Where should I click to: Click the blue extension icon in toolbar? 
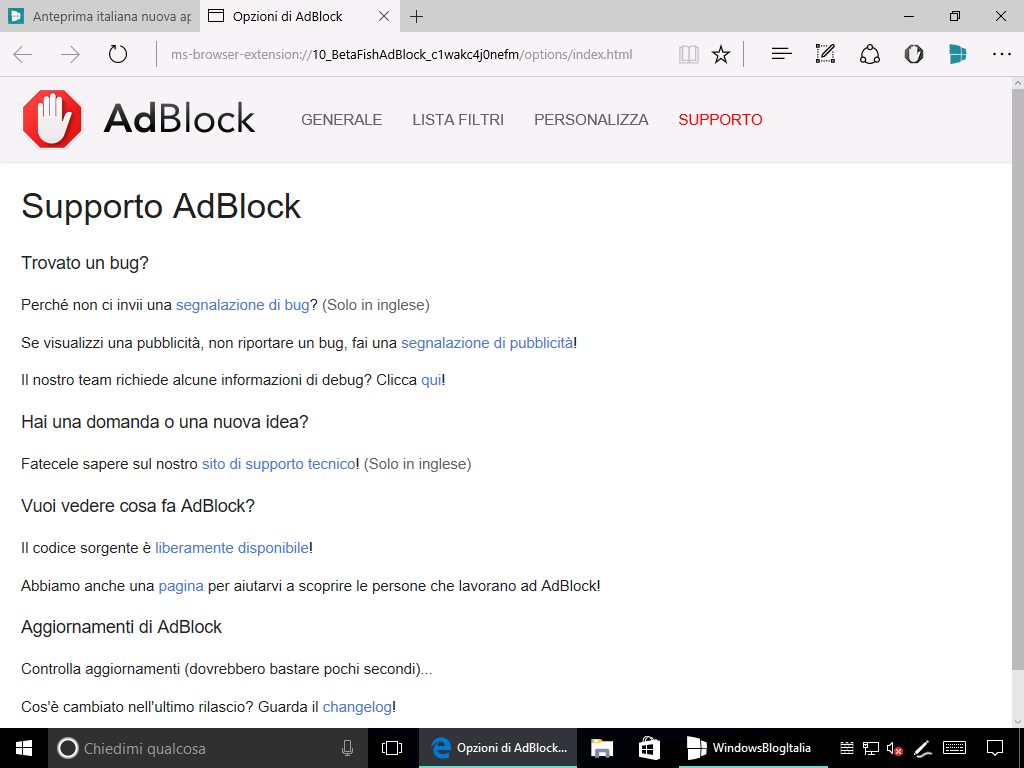point(957,54)
